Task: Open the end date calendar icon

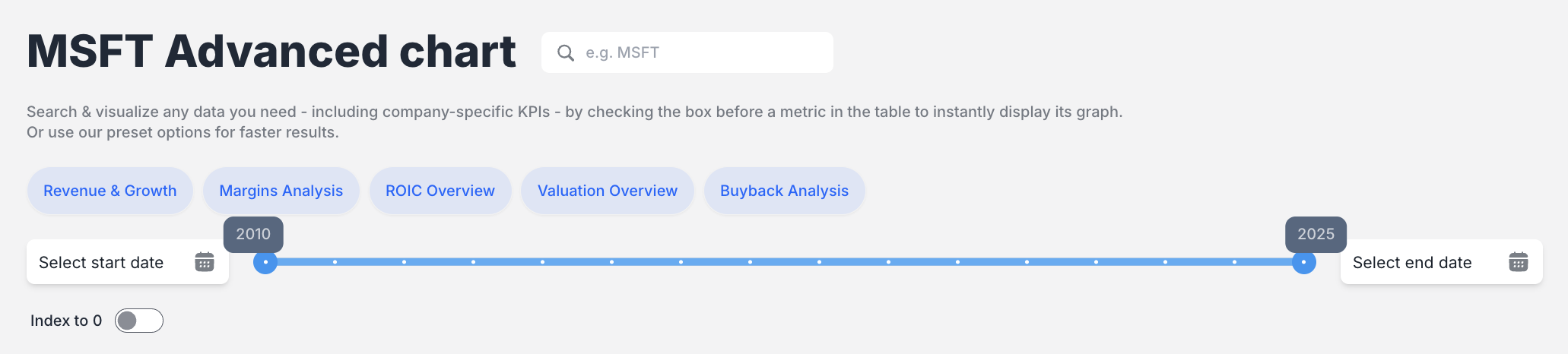Action: coord(1519,262)
